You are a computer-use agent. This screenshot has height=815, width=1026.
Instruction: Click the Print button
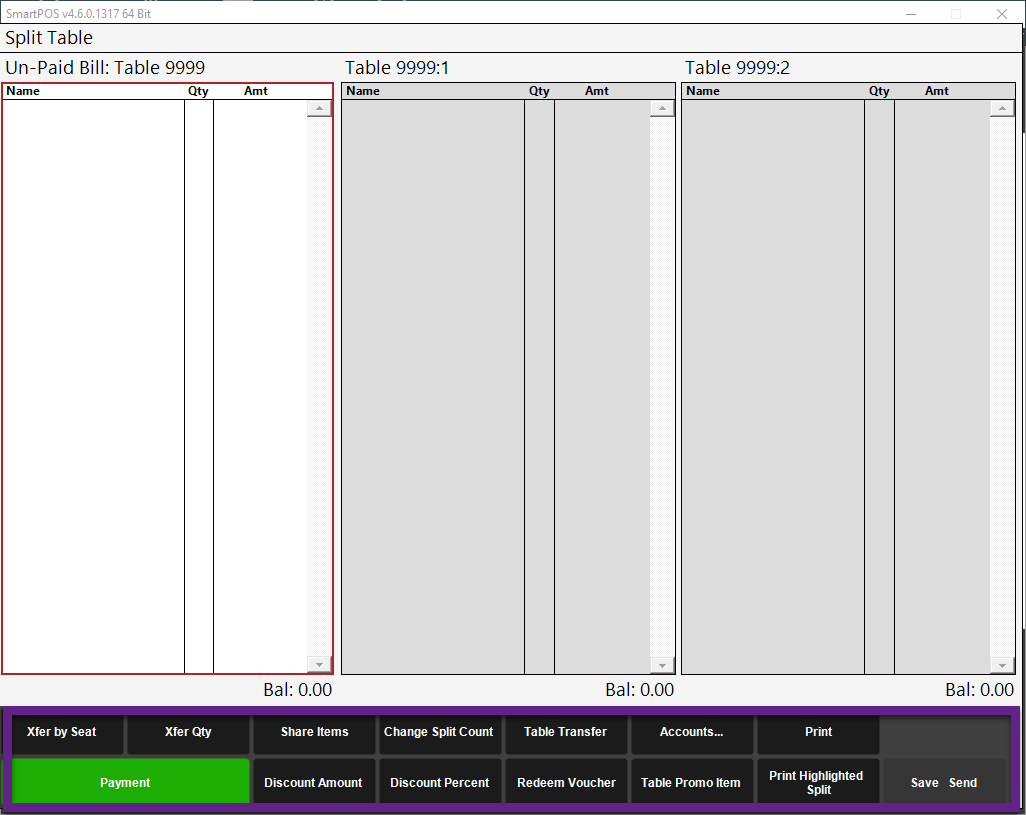click(x=818, y=732)
